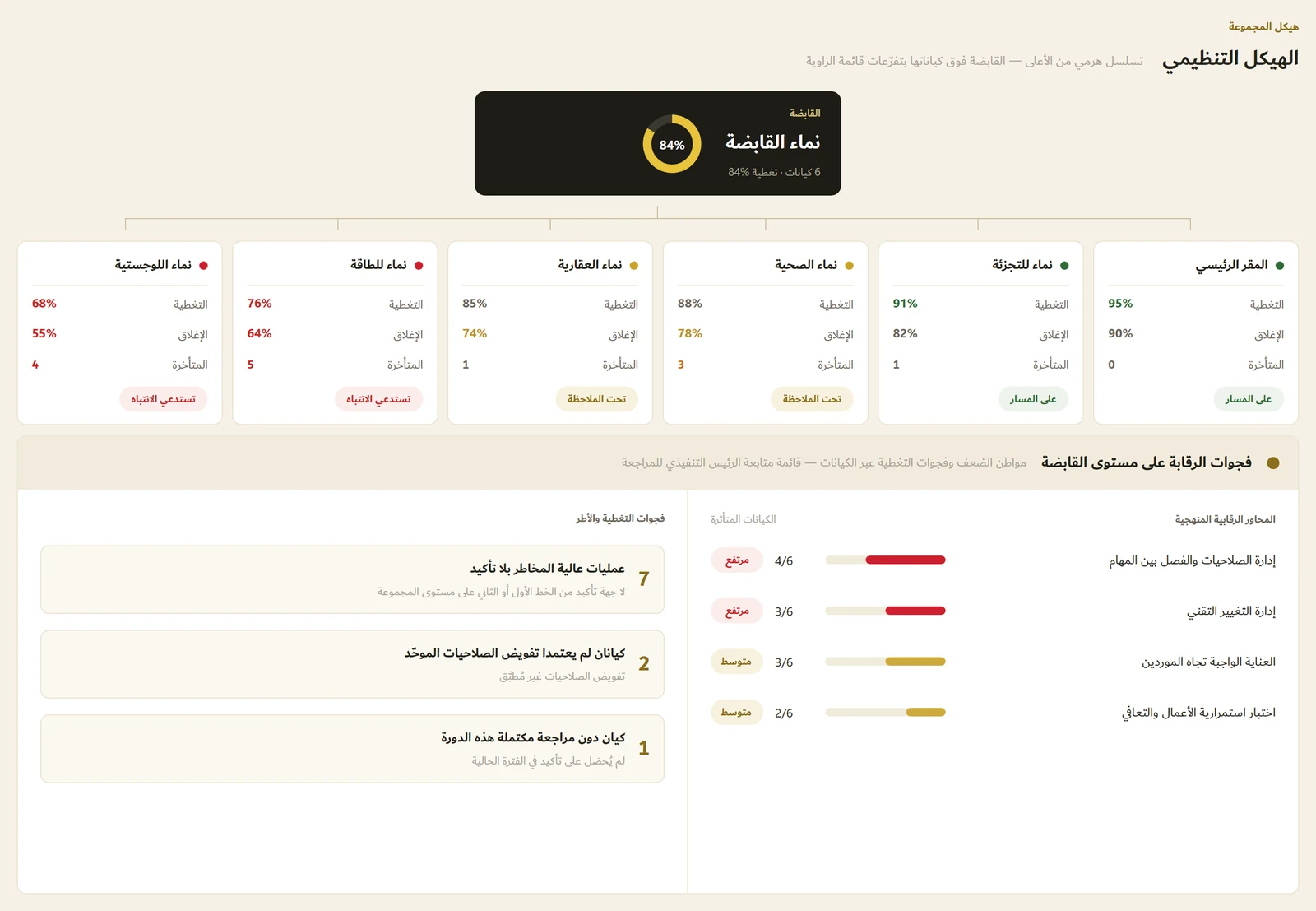Click the olive dot beside فجوات الرقابة heading

pyautogui.click(x=1273, y=462)
